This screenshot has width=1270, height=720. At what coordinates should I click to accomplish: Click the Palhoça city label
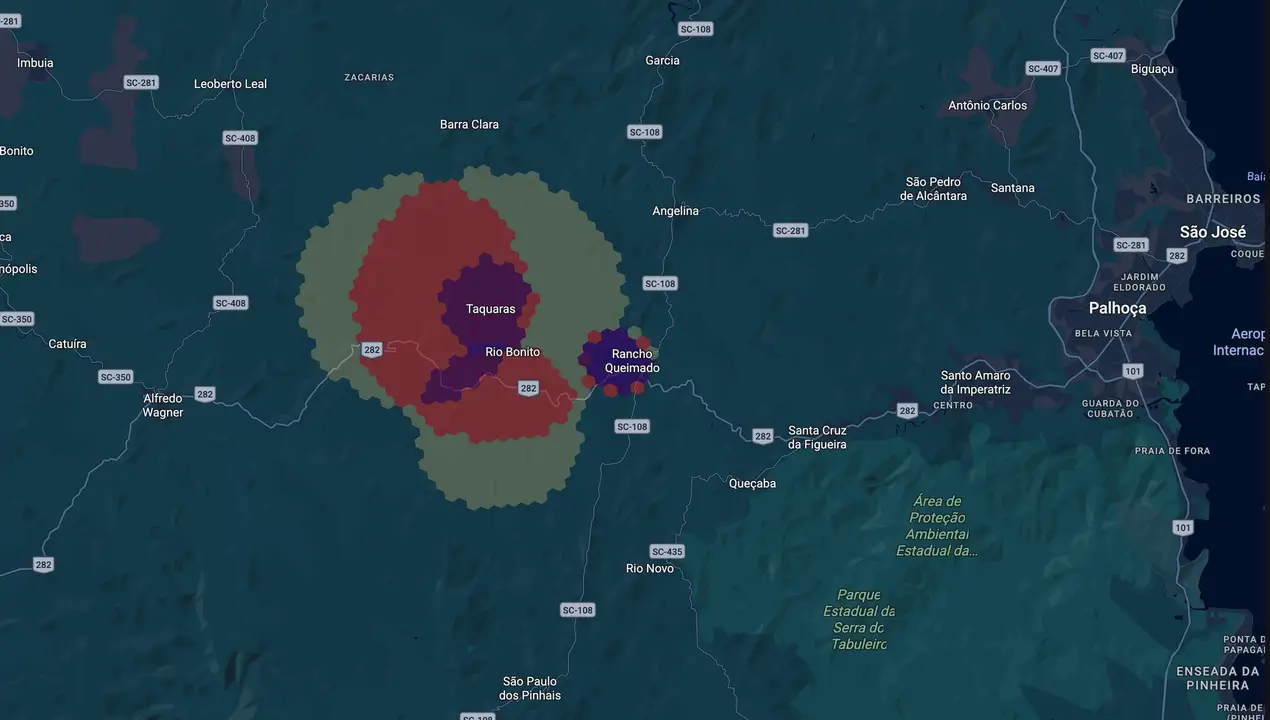tap(1118, 308)
